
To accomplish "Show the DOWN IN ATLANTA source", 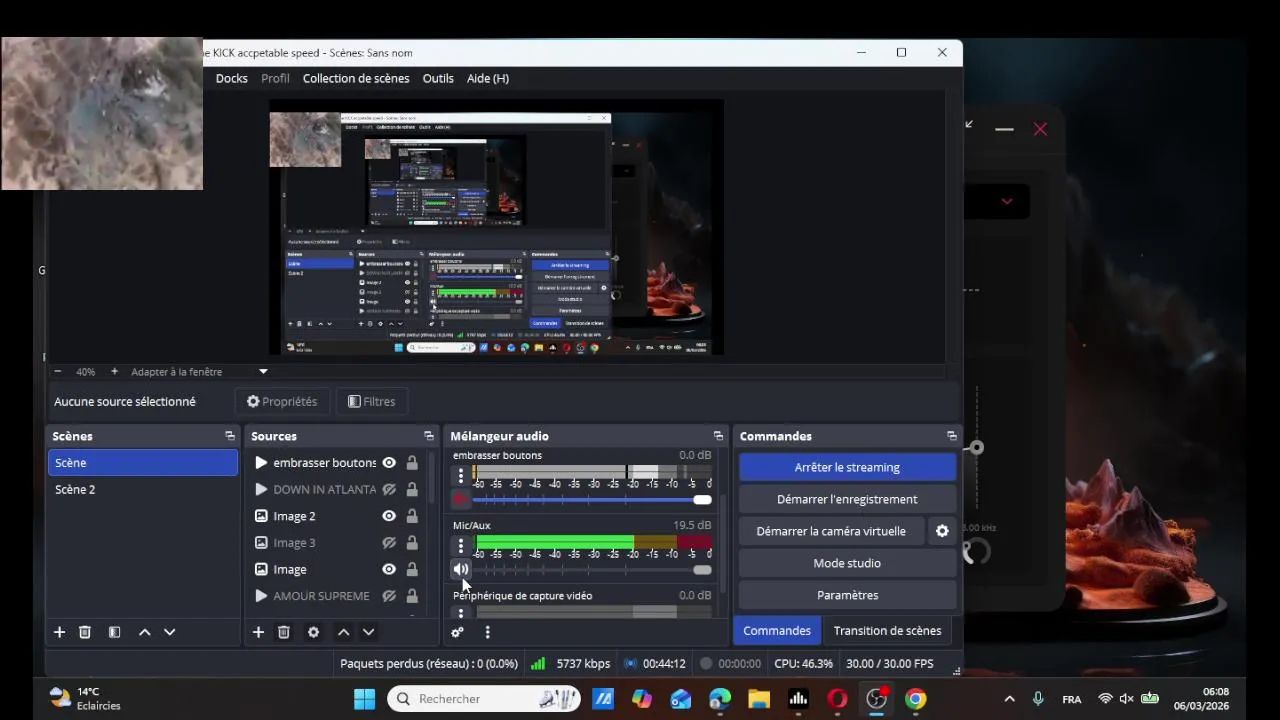I will (389, 490).
